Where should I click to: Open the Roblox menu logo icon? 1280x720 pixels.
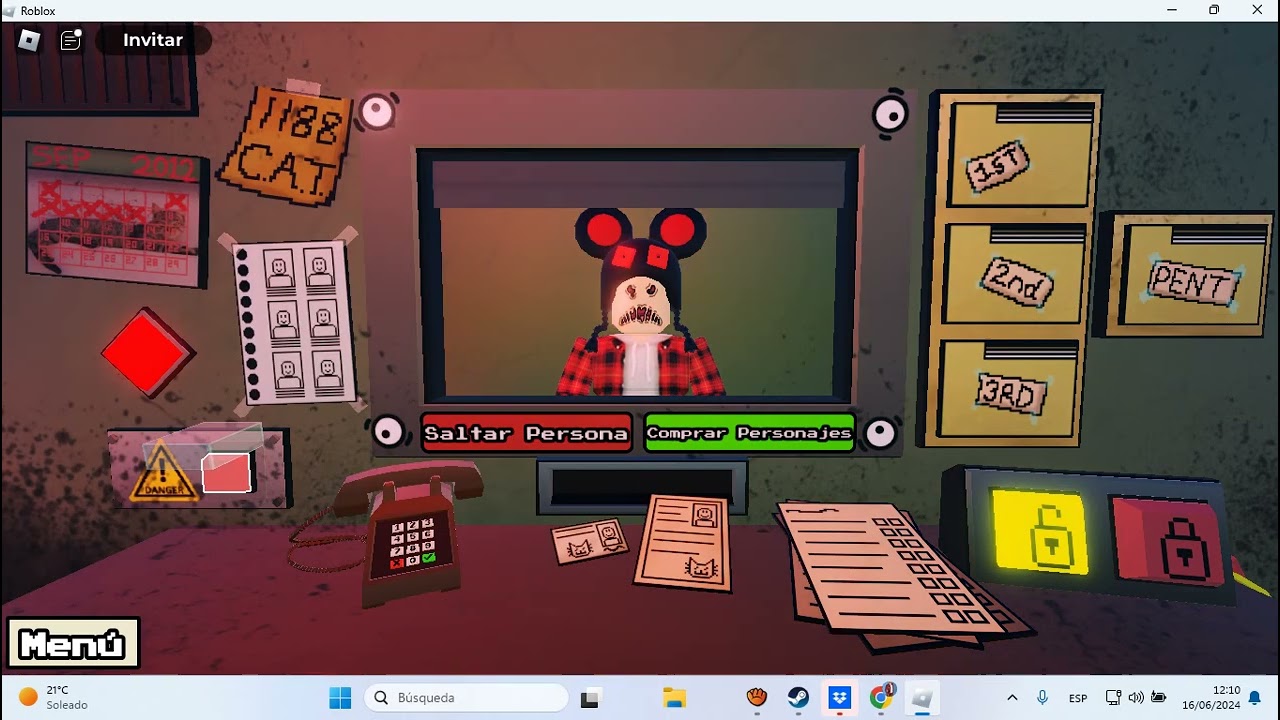(30, 40)
